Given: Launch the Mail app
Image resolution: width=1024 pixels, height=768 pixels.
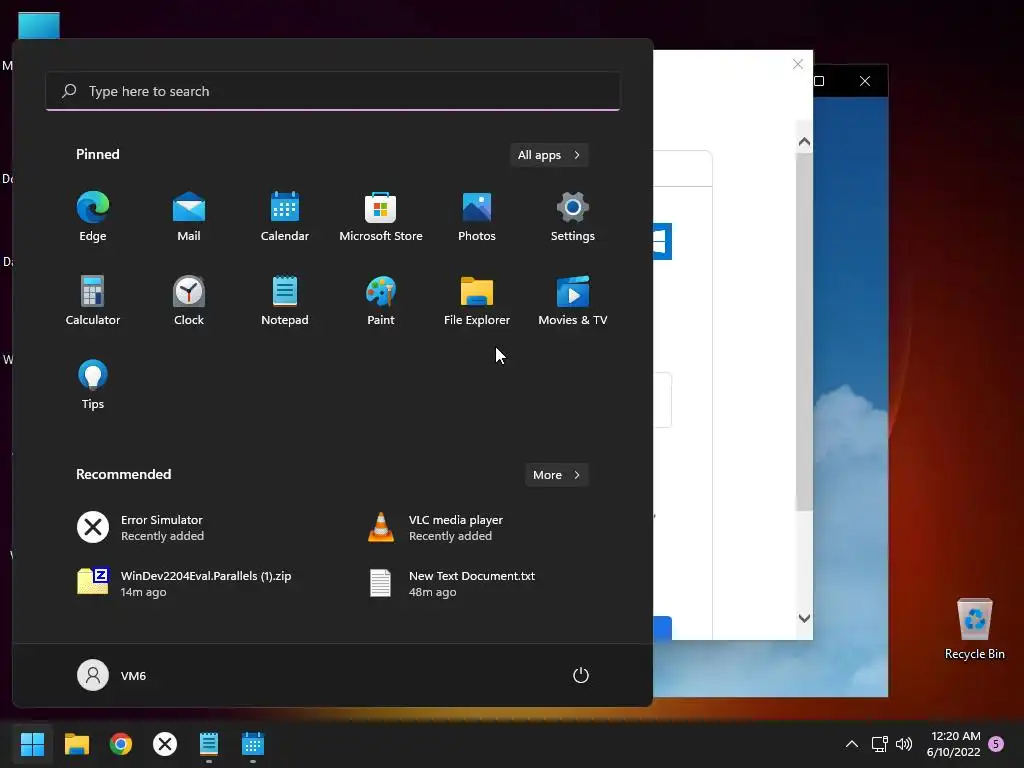Looking at the screenshot, I should (189, 217).
